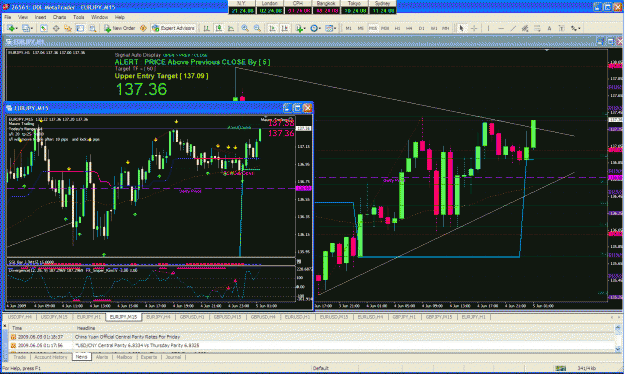
Task: Open the Templates dropdown
Action: (331, 28)
